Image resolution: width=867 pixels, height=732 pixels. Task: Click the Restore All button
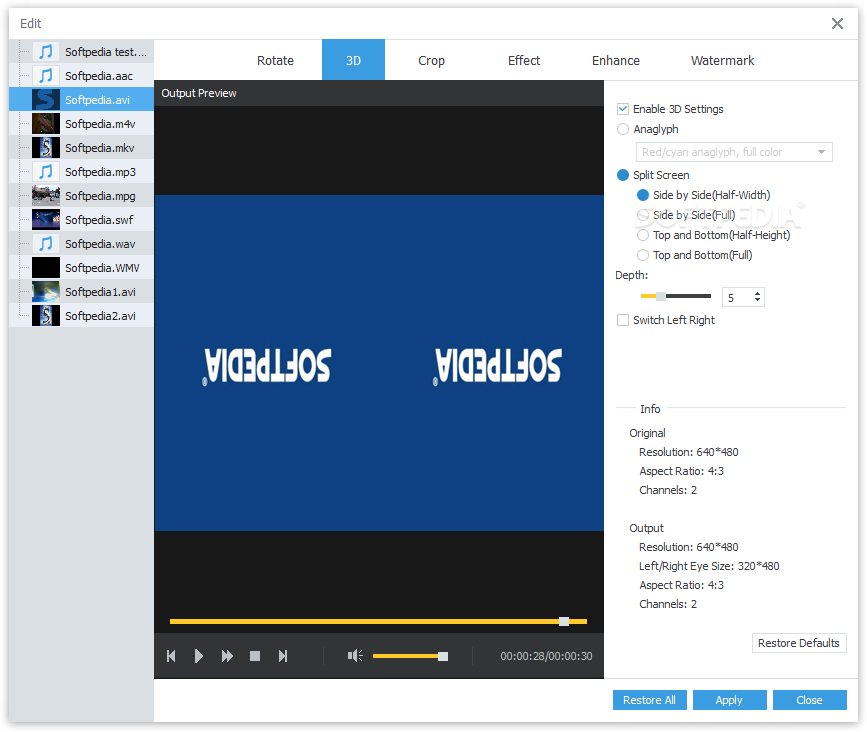click(649, 700)
